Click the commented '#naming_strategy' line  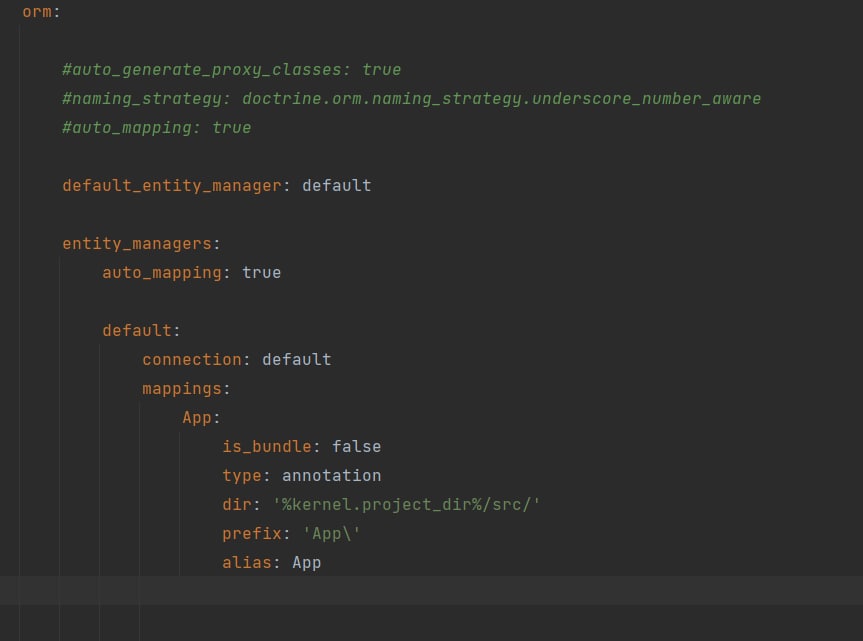tap(412, 99)
